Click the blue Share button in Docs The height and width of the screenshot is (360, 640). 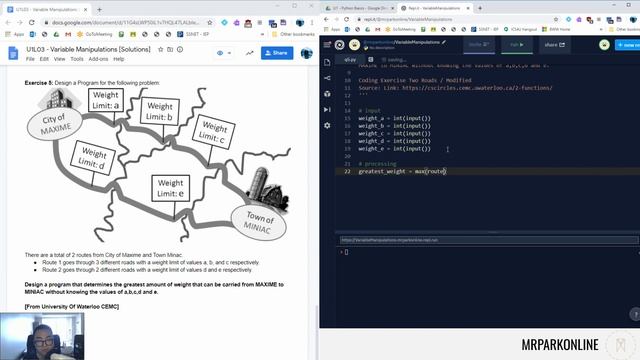pyautogui.click(x=277, y=53)
